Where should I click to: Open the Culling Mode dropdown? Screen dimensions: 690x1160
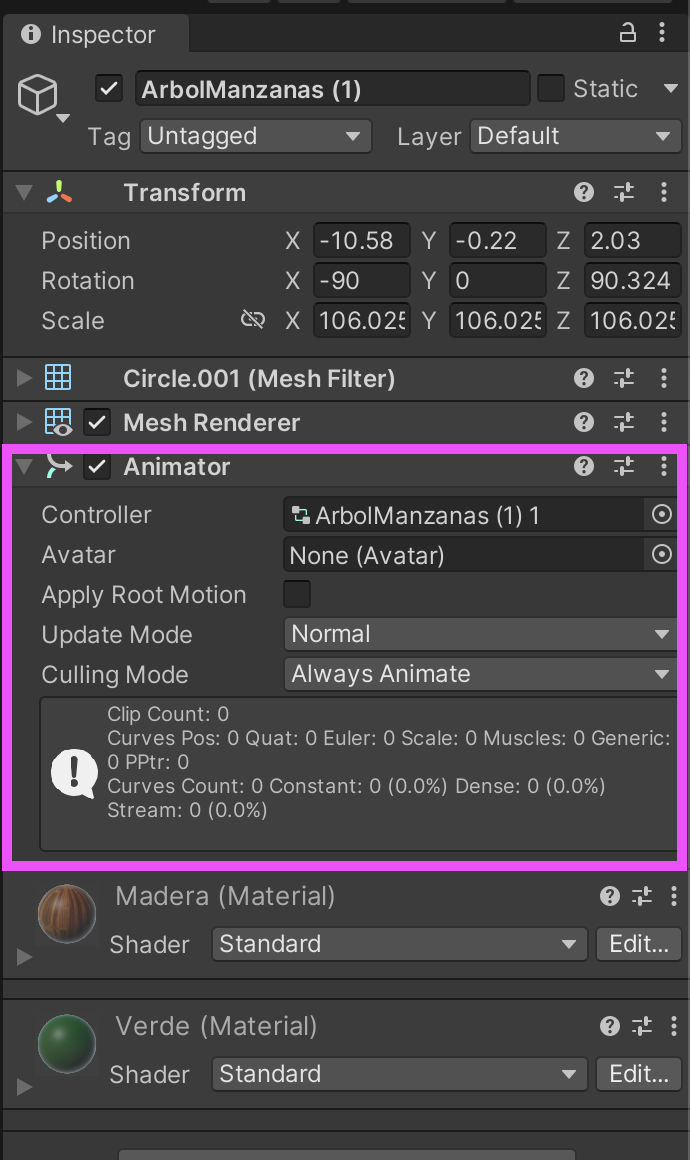(x=480, y=674)
